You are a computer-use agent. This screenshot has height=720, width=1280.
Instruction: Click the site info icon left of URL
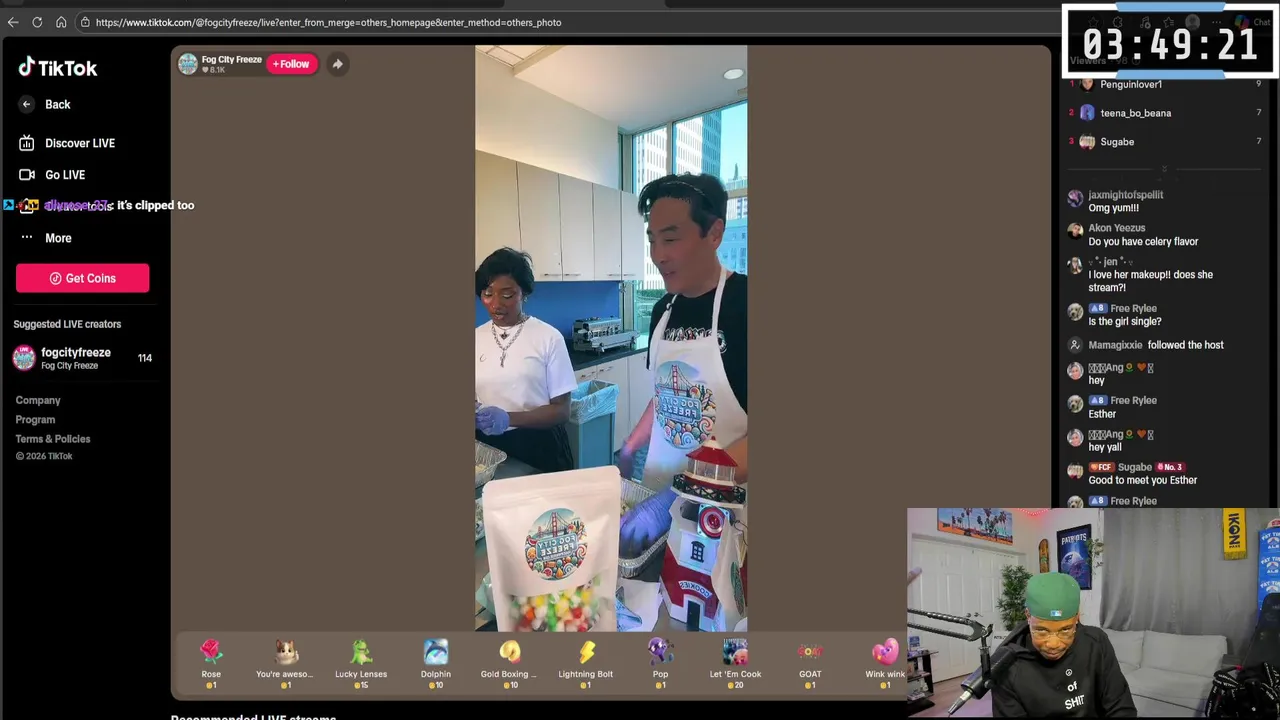tap(85, 22)
